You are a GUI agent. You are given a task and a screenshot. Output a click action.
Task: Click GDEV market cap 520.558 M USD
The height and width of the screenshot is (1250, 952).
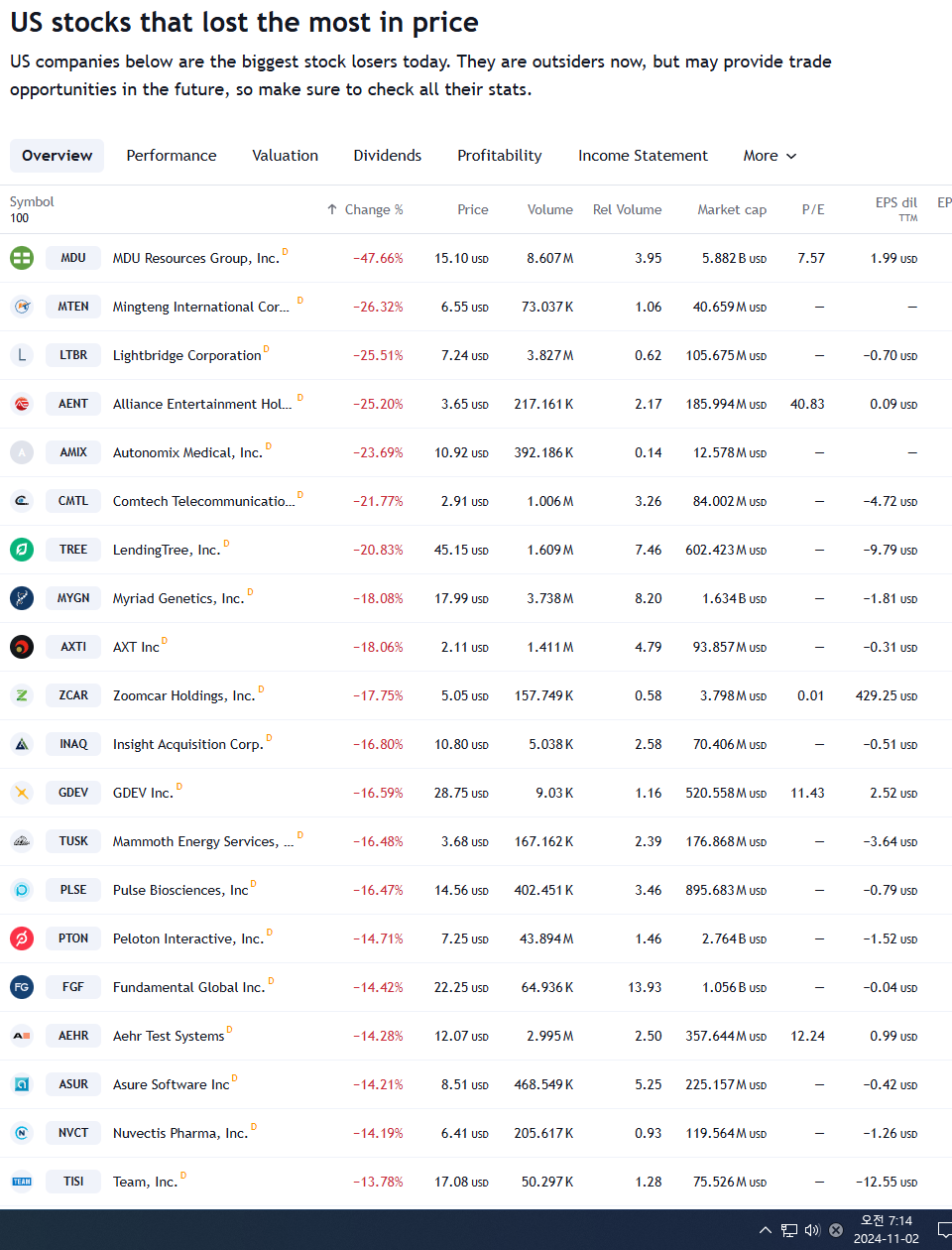pyautogui.click(x=726, y=793)
